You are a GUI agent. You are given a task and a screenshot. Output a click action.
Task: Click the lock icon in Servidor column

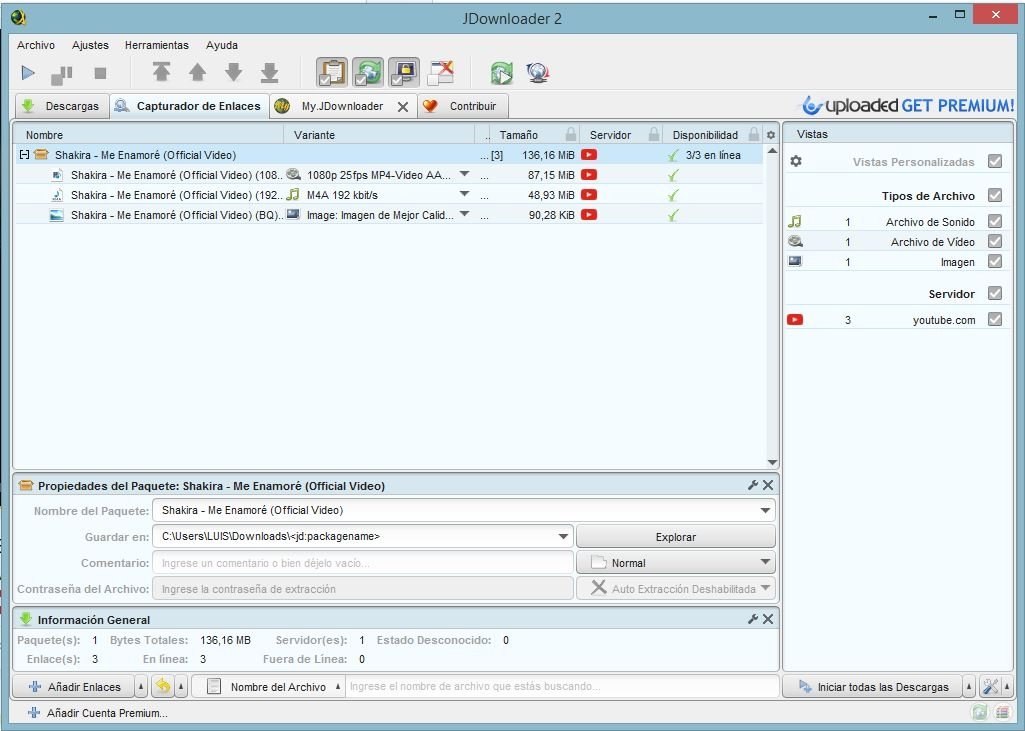pos(654,134)
